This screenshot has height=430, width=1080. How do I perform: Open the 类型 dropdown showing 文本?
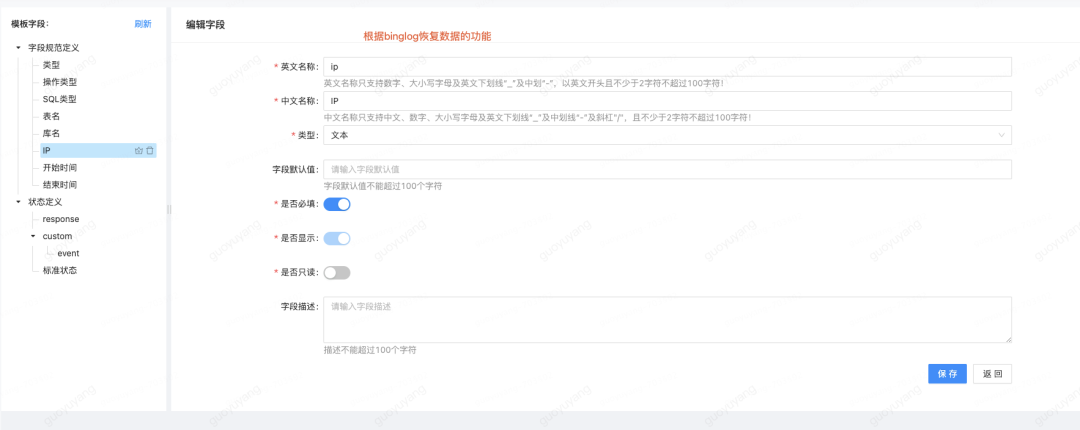pos(667,135)
